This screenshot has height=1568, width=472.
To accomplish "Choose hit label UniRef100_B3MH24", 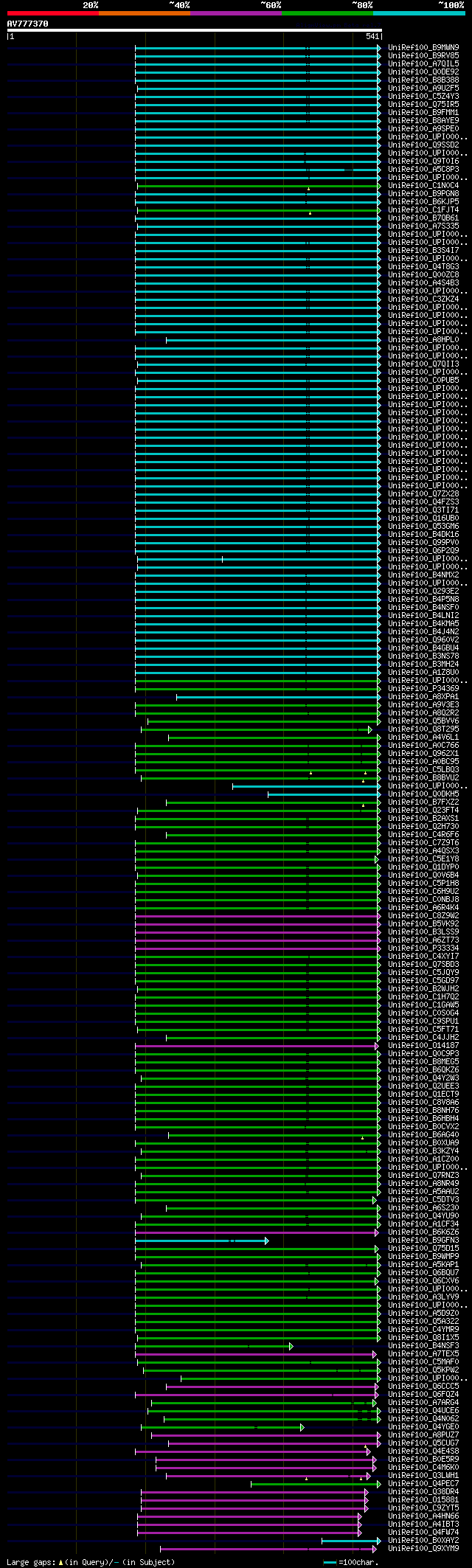I will [423, 665].
